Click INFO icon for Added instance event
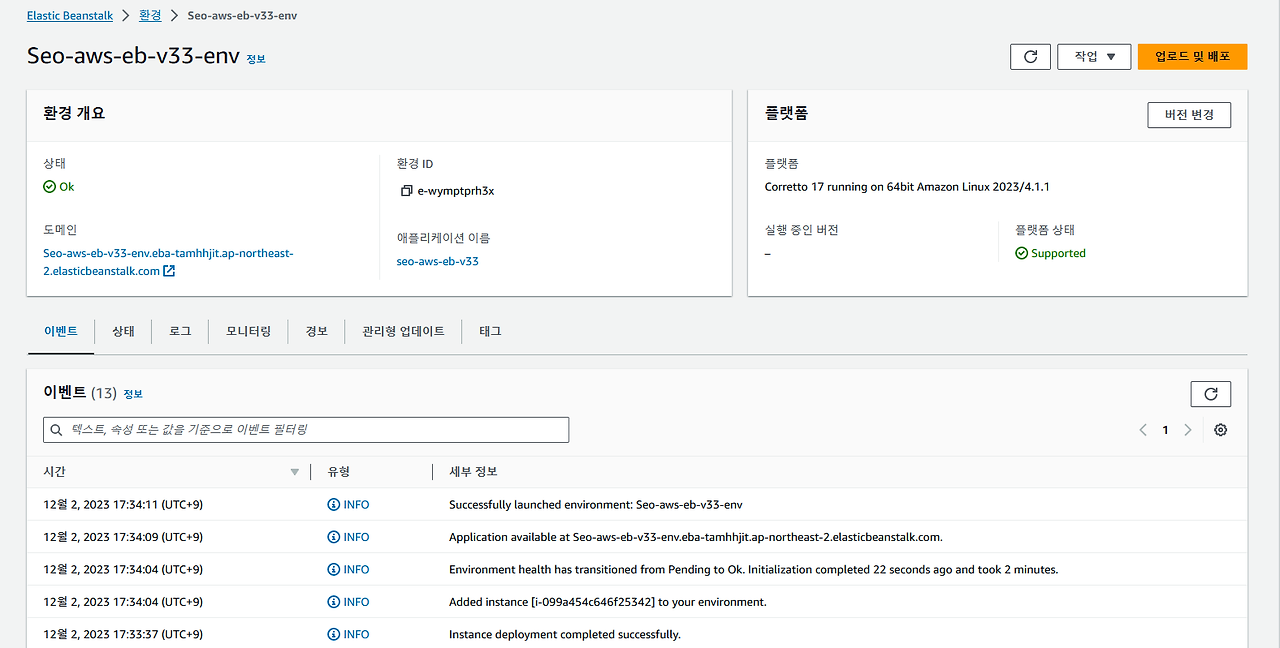1280x648 pixels. click(x=333, y=602)
